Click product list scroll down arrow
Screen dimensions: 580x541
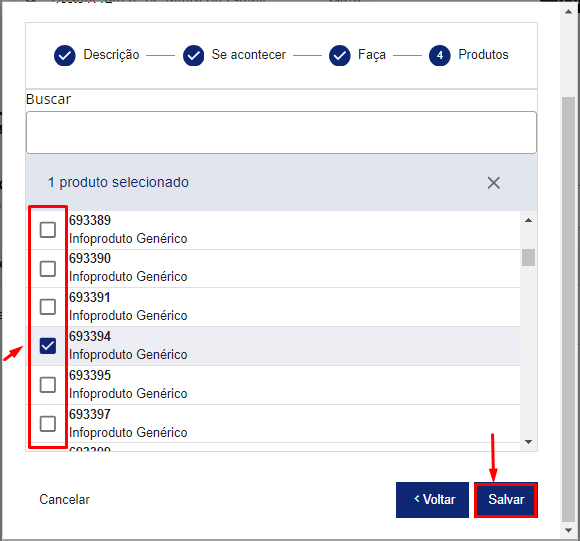click(x=529, y=442)
